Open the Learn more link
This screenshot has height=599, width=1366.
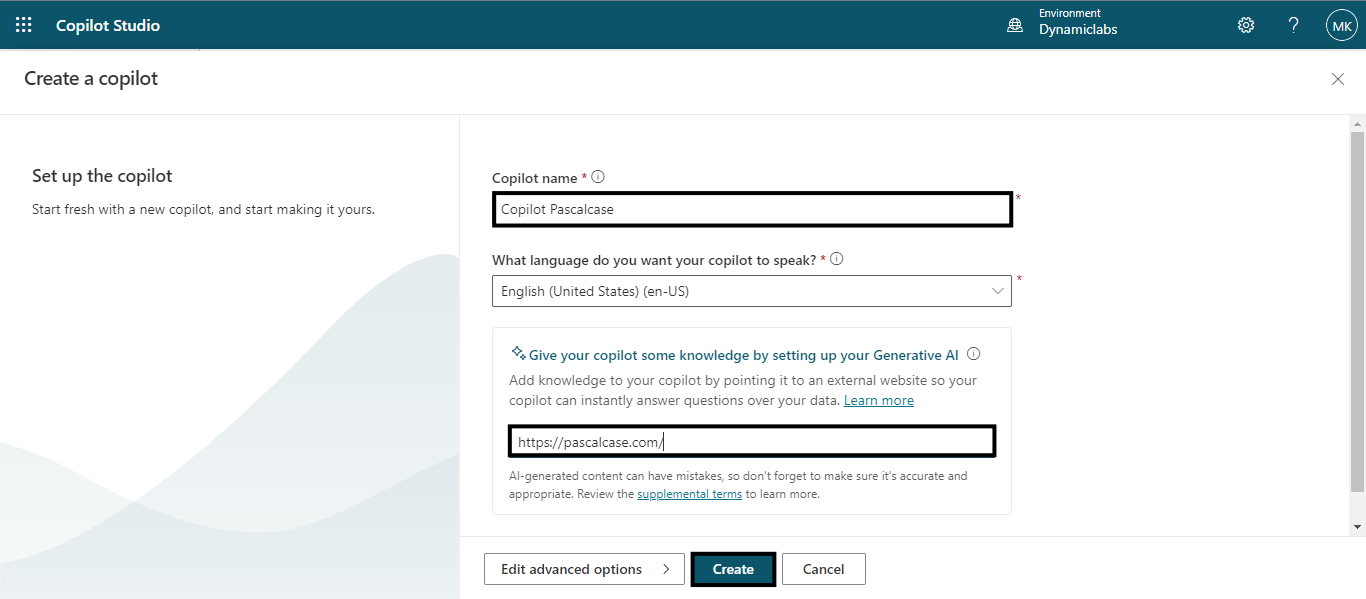[x=878, y=400]
